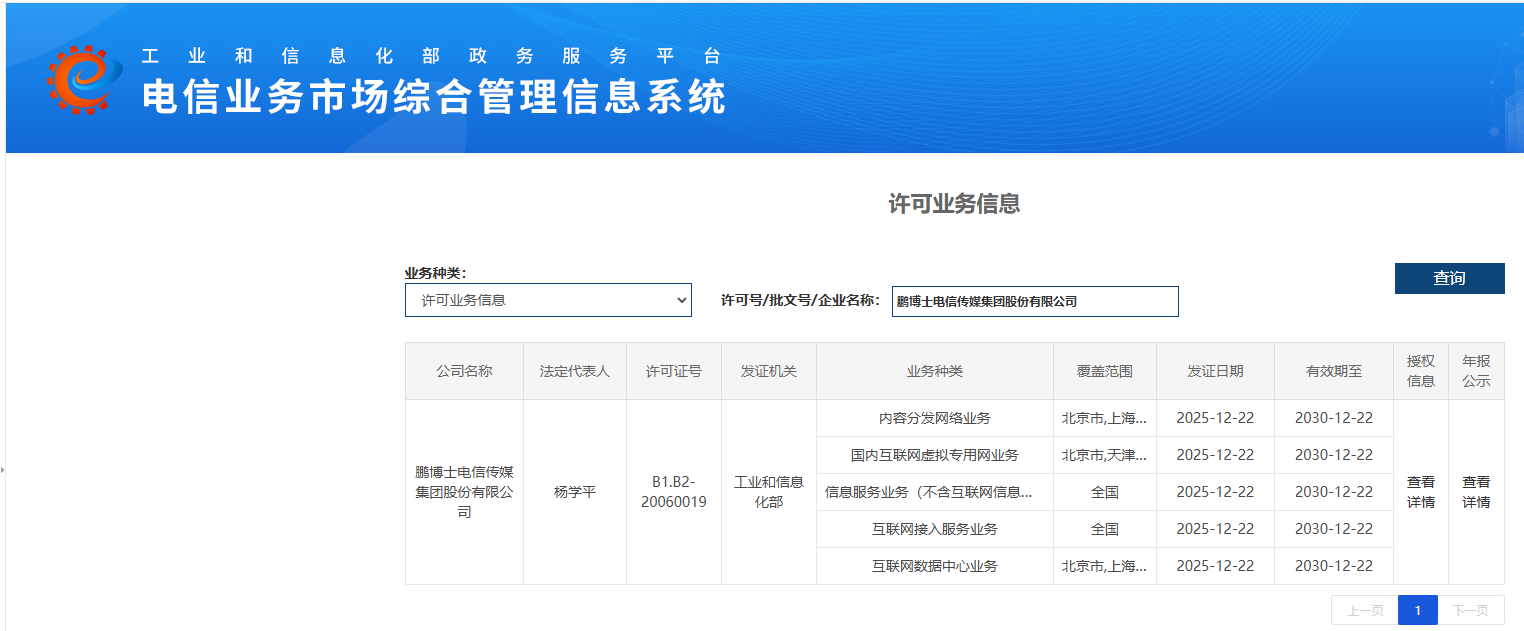Select the 信息服务业务 row
Image resolution: width=1524 pixels, height=631 pixels.
[935, 492]
